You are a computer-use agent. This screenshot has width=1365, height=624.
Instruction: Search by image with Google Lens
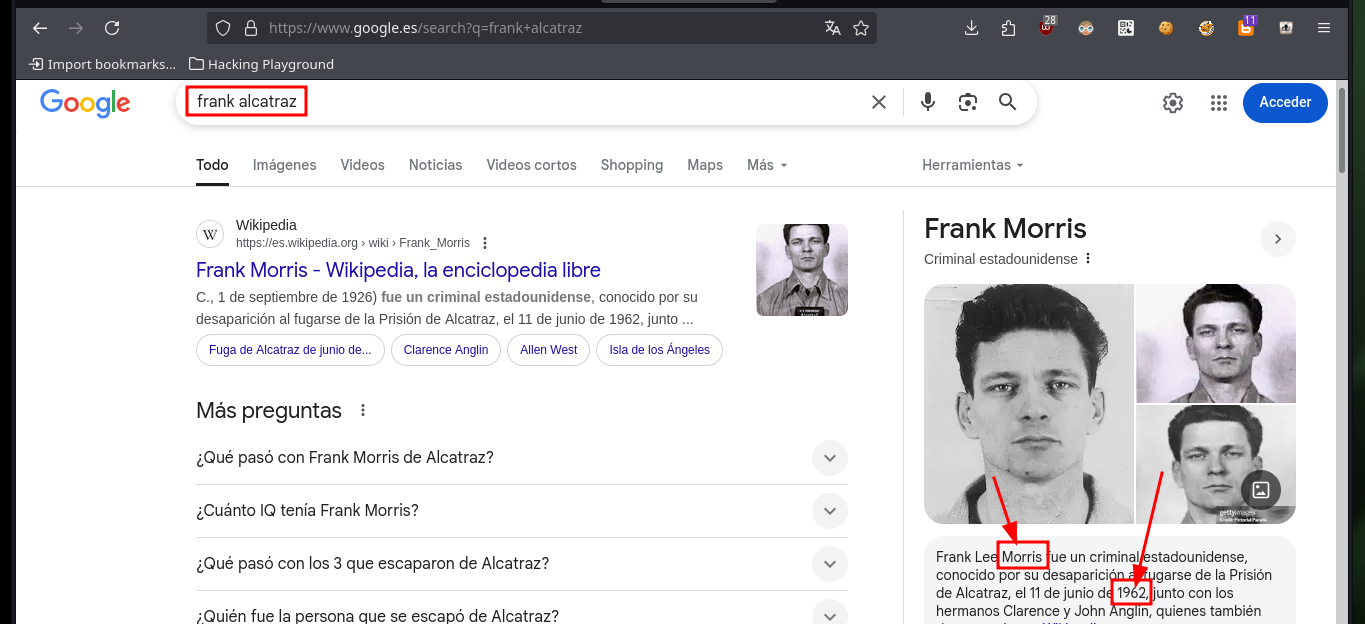[x=967, y=102]
